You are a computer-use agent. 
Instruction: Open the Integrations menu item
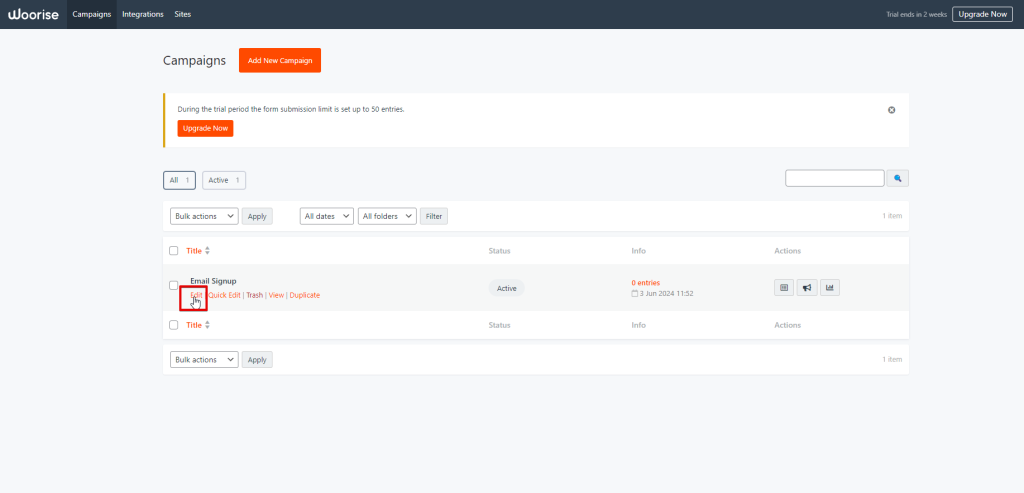click(142, 14)
